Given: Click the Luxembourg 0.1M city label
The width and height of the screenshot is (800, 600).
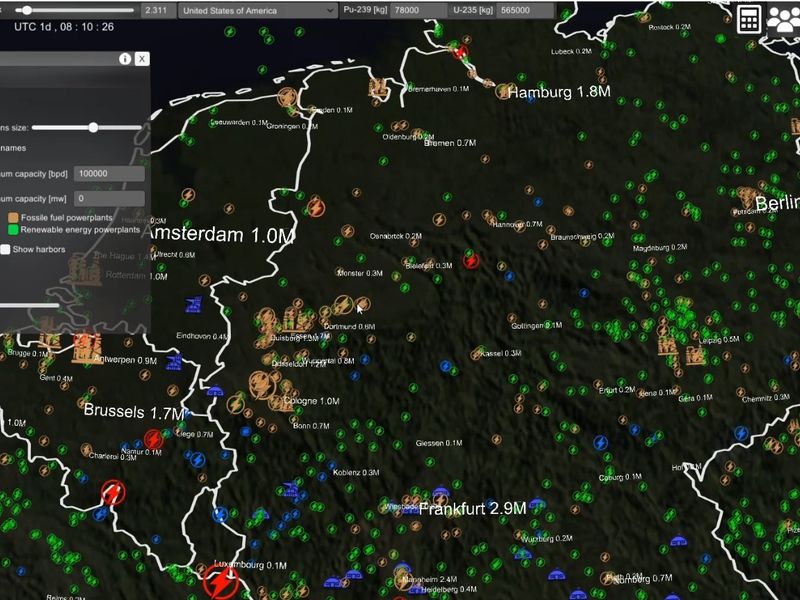Looking at the screenshot, I should click(250, 565).
